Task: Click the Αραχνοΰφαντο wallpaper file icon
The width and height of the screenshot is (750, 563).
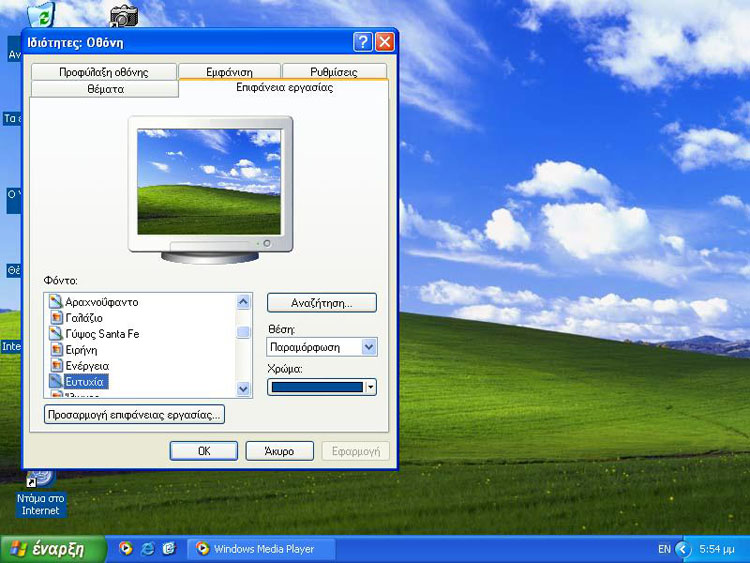Action: [x=56, y=301]
